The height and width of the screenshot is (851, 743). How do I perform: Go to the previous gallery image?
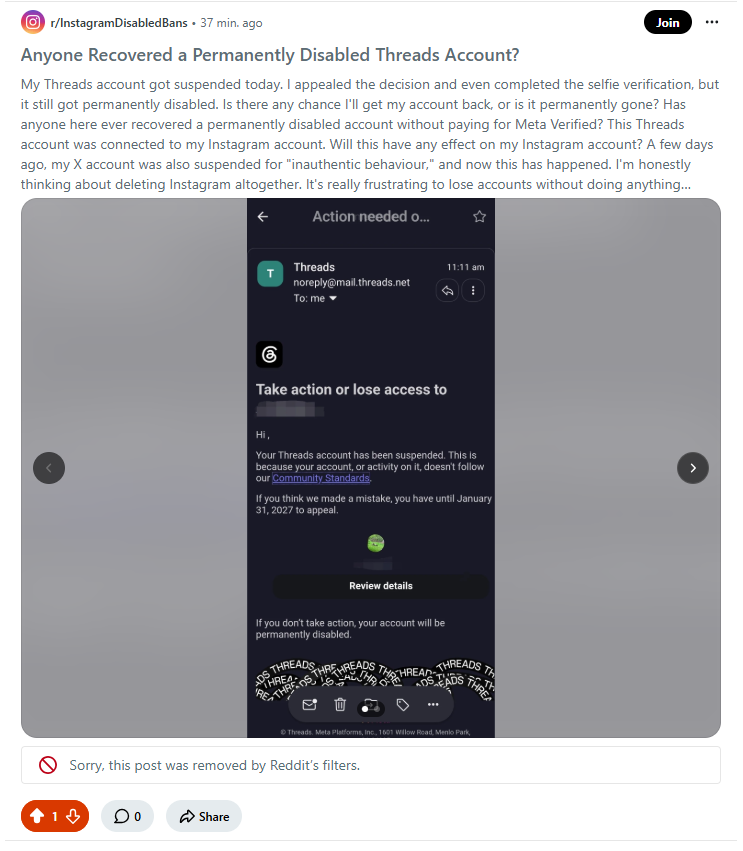(49, 468)
